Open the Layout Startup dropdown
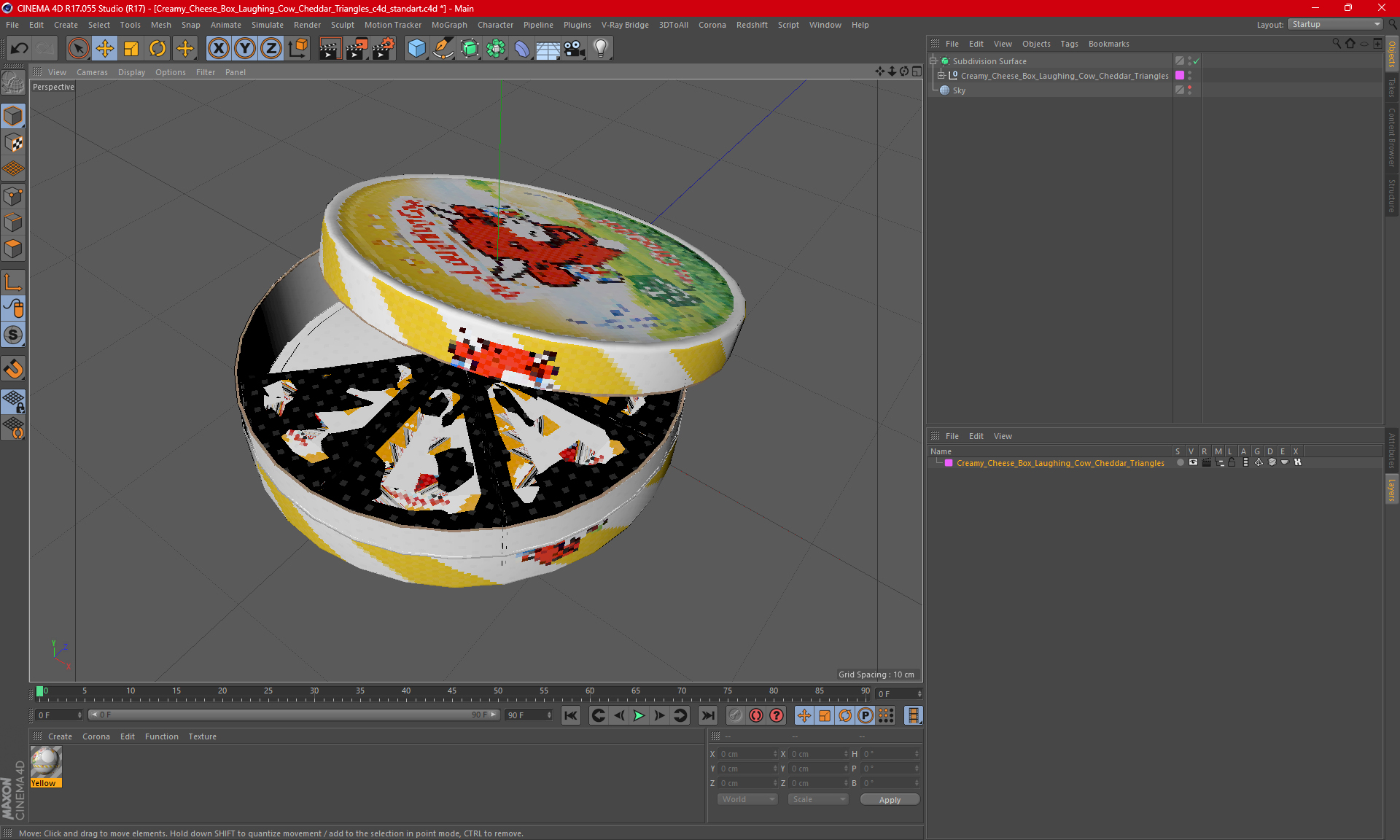Image resolution: width=1400 pixels, height=840 pixels. [1335, 24]
